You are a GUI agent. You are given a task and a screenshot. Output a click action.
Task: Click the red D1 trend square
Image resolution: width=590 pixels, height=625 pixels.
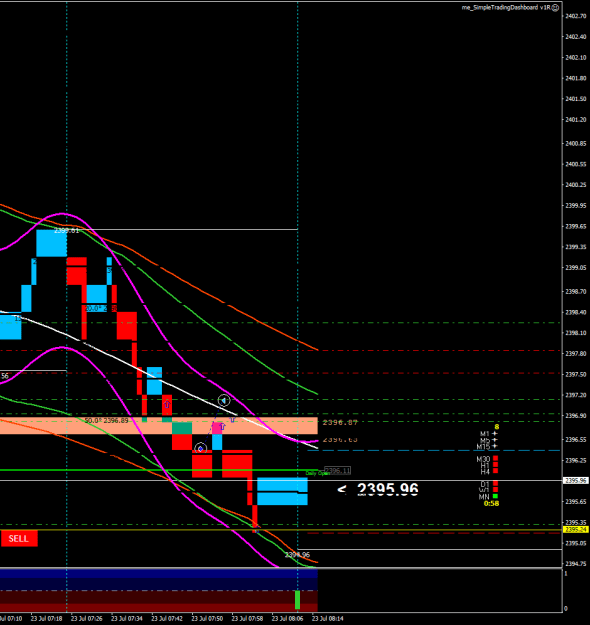496,484
